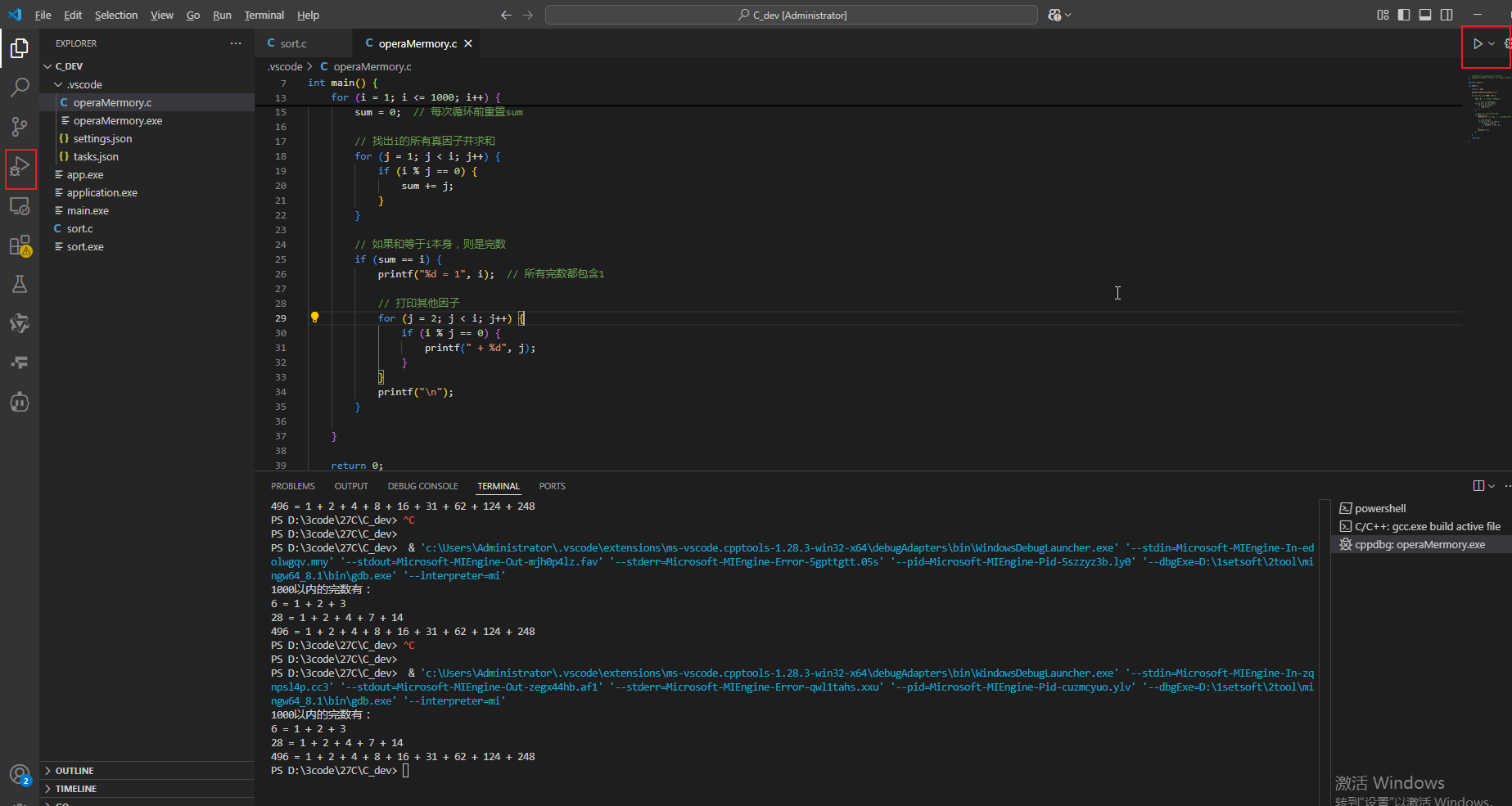Select the sort.c editor tab
The width and height of the screenshot is (1512, 806).
[x=293, y=44]
